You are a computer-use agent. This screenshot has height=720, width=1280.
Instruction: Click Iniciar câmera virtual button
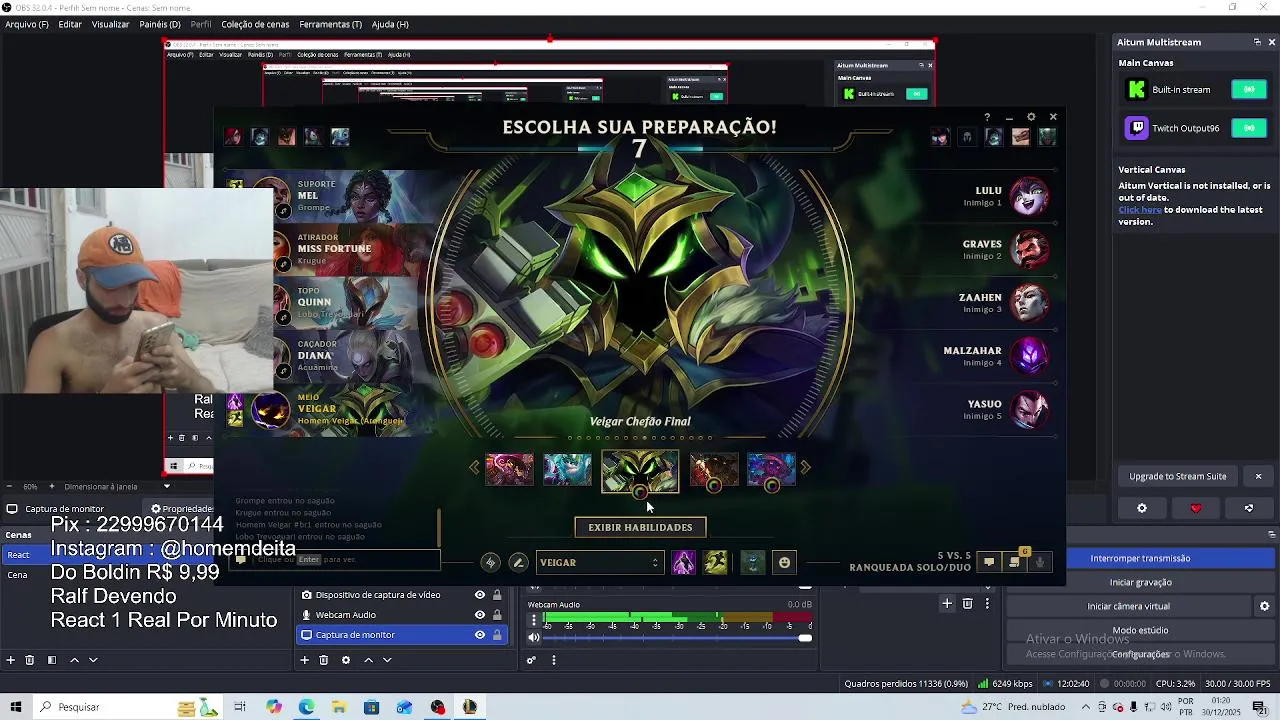(1128, 606)
